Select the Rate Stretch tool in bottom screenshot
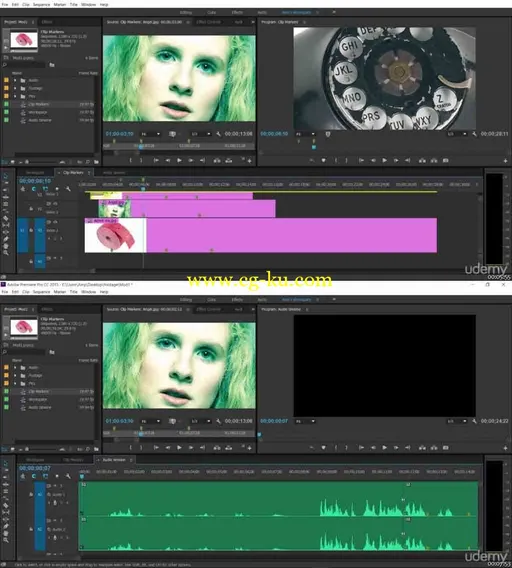The image size is (512, 568). coord(5,498)
